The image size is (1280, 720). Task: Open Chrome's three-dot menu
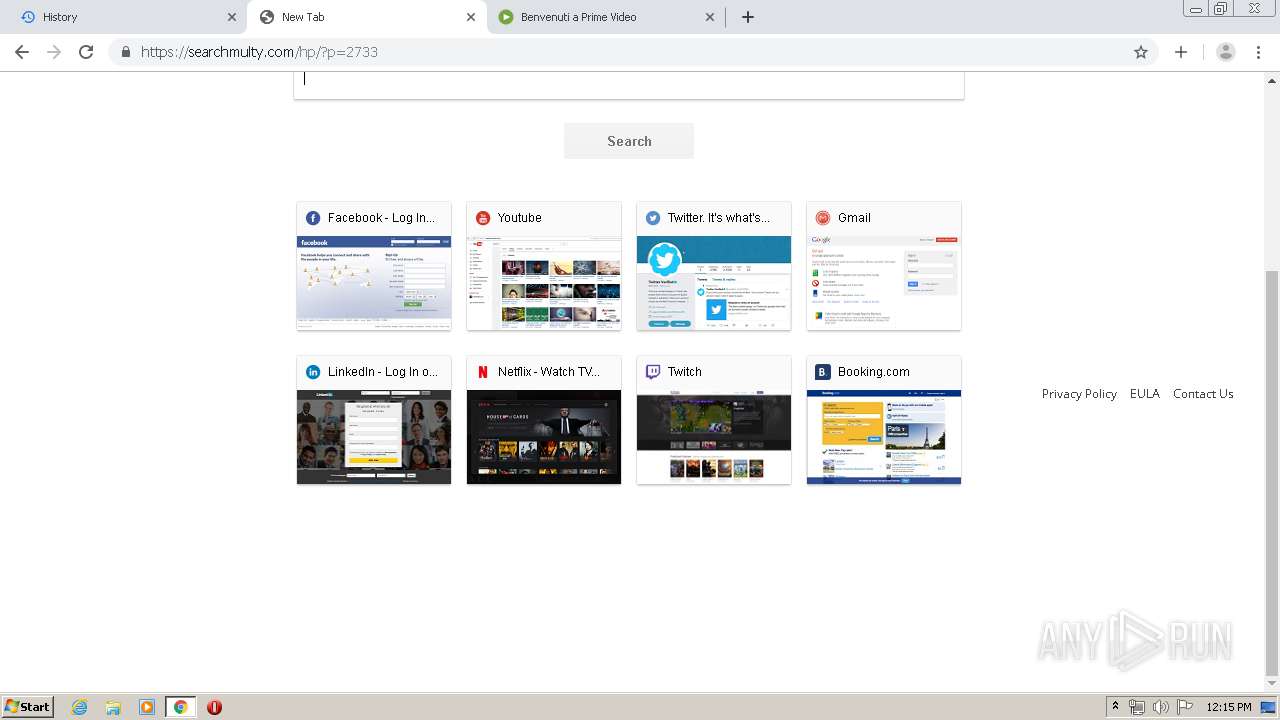pyautogui.click(x=1258, y=52)
